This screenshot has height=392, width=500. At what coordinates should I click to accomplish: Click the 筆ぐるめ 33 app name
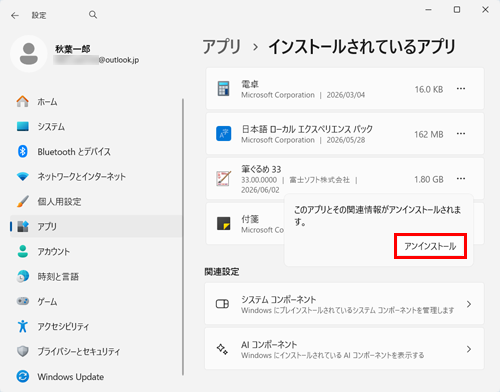click(261, 169)
